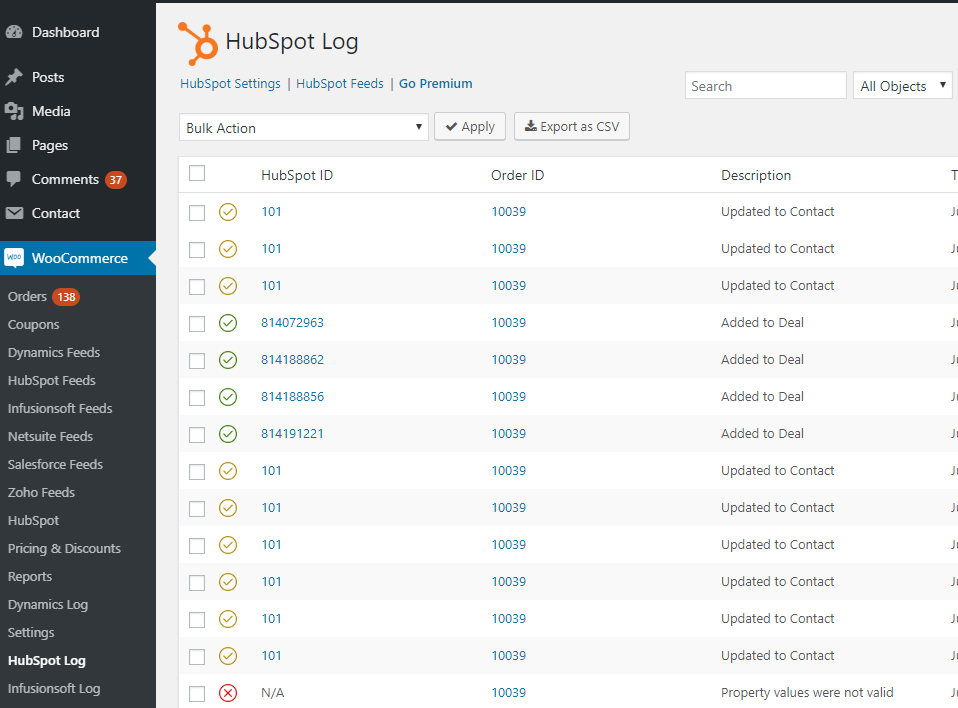Open Dynamics Log submenu item
This screenshot has width=958, height=708.
coord(48,605)
